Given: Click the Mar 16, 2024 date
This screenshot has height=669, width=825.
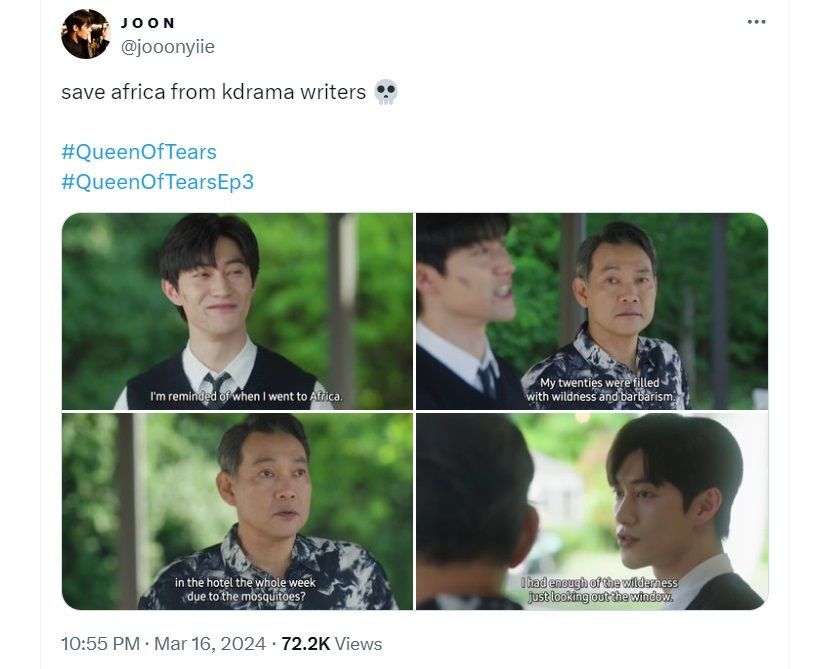Looking at the screenshot, I should [210, 644].
